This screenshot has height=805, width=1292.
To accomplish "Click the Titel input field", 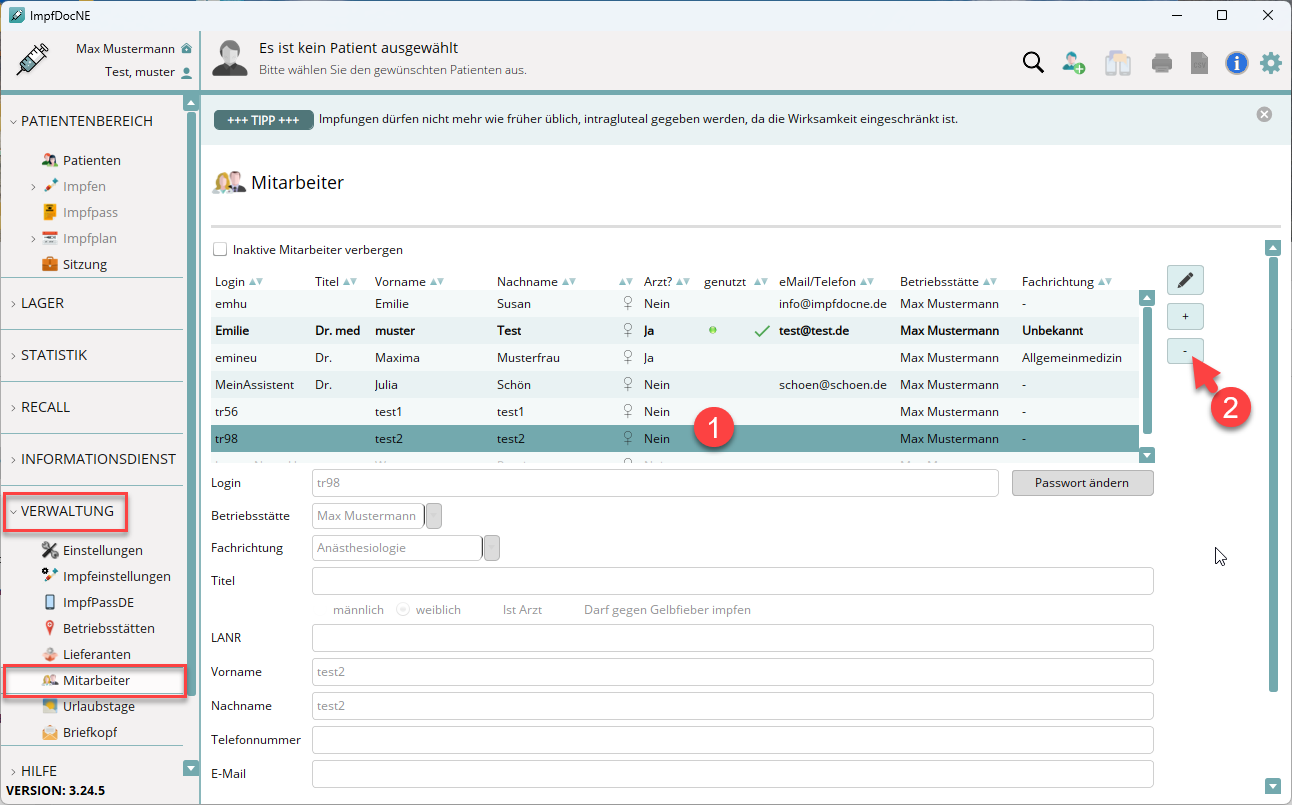I will tap(733, 581).
